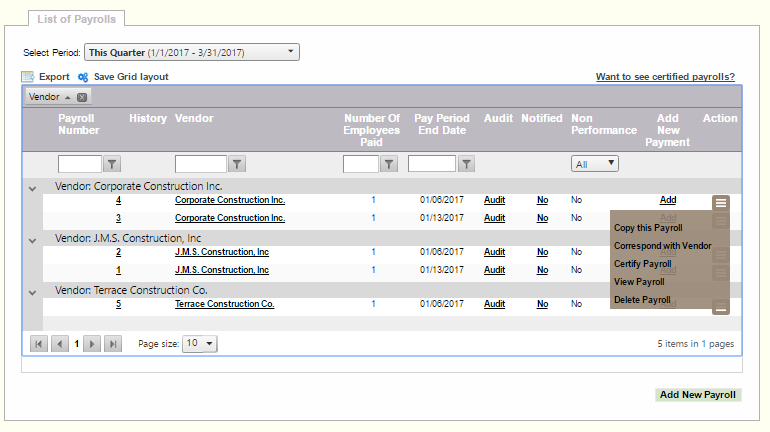Screen dimensions: 770x432
Task: Choose Certify Payroll from the action menu
Action: coord(643,264)
